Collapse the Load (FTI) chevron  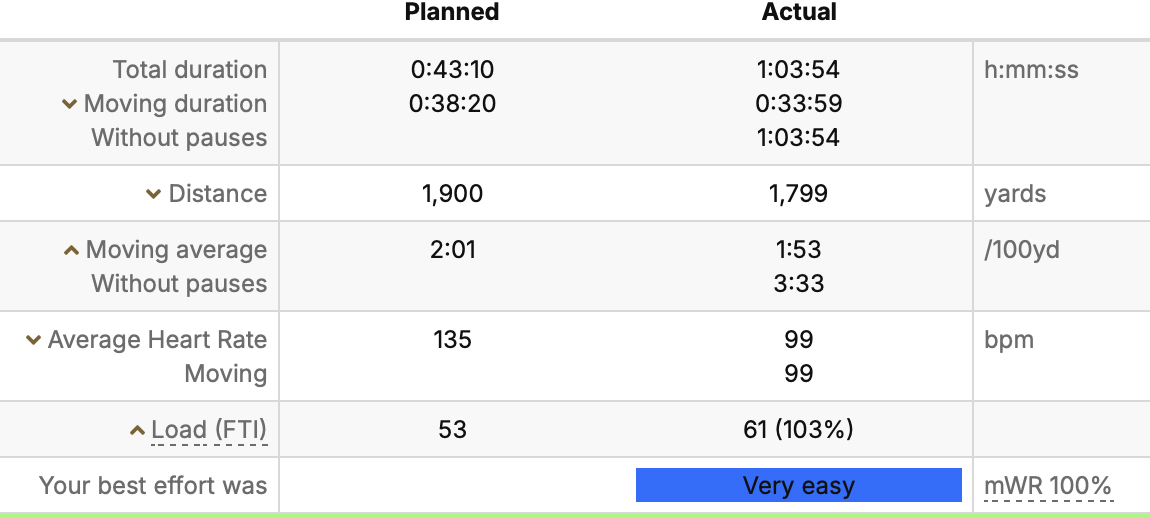point(137,431)
